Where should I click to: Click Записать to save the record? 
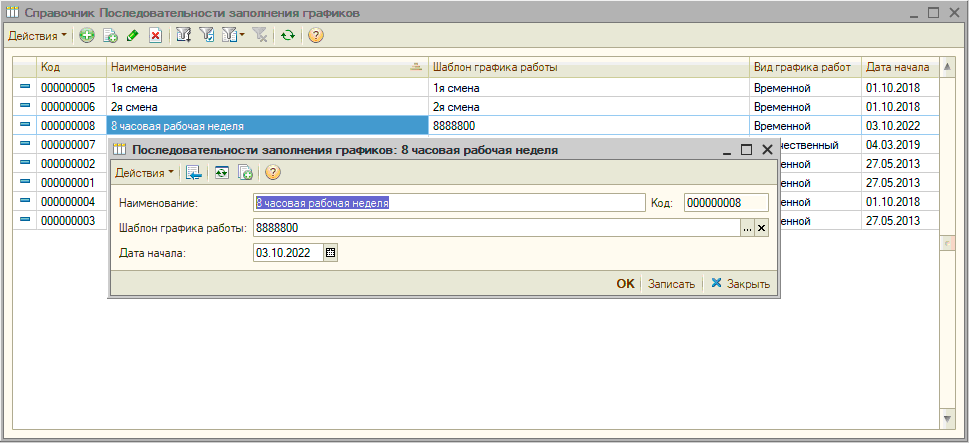671,284
